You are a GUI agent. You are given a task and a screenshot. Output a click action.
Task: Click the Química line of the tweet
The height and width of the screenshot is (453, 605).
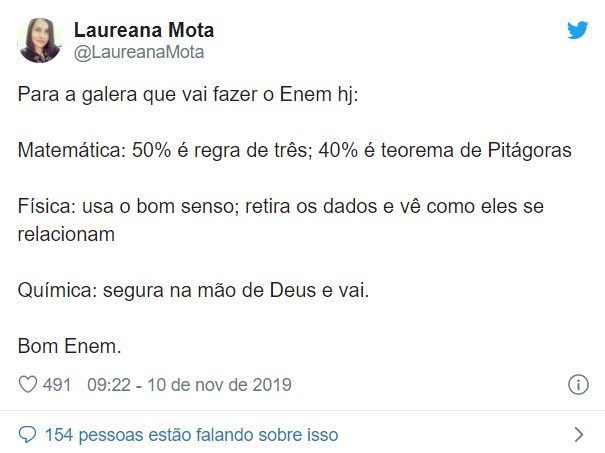[x=193, y=290]
